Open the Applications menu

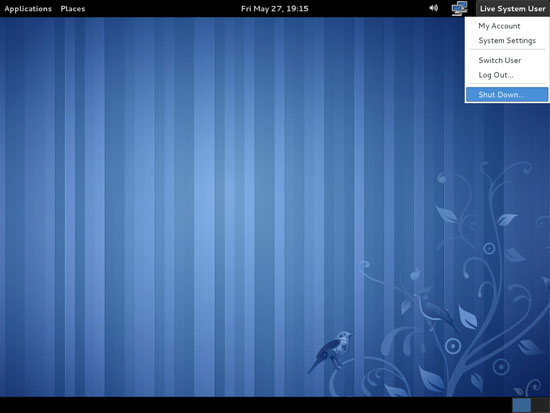(28, 9)
